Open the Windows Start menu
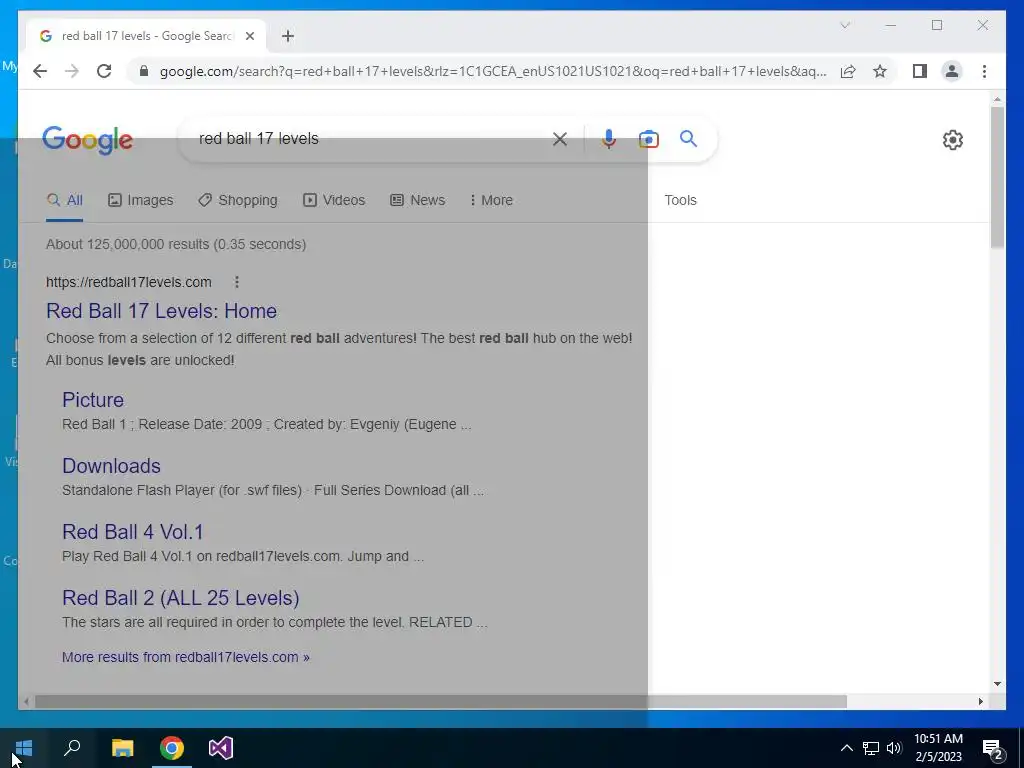This screenshot has height=768, width=1024. [24, 748]
